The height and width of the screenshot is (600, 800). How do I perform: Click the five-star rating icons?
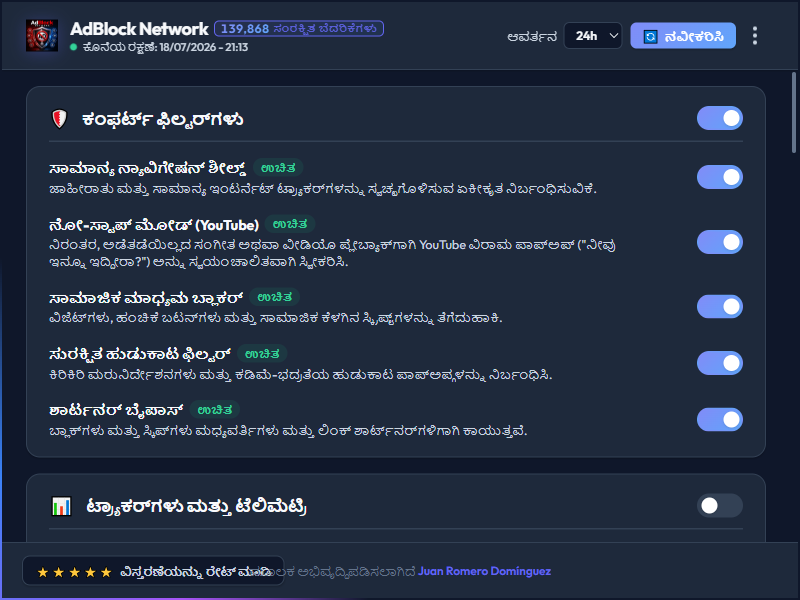[x=74, y=572]
